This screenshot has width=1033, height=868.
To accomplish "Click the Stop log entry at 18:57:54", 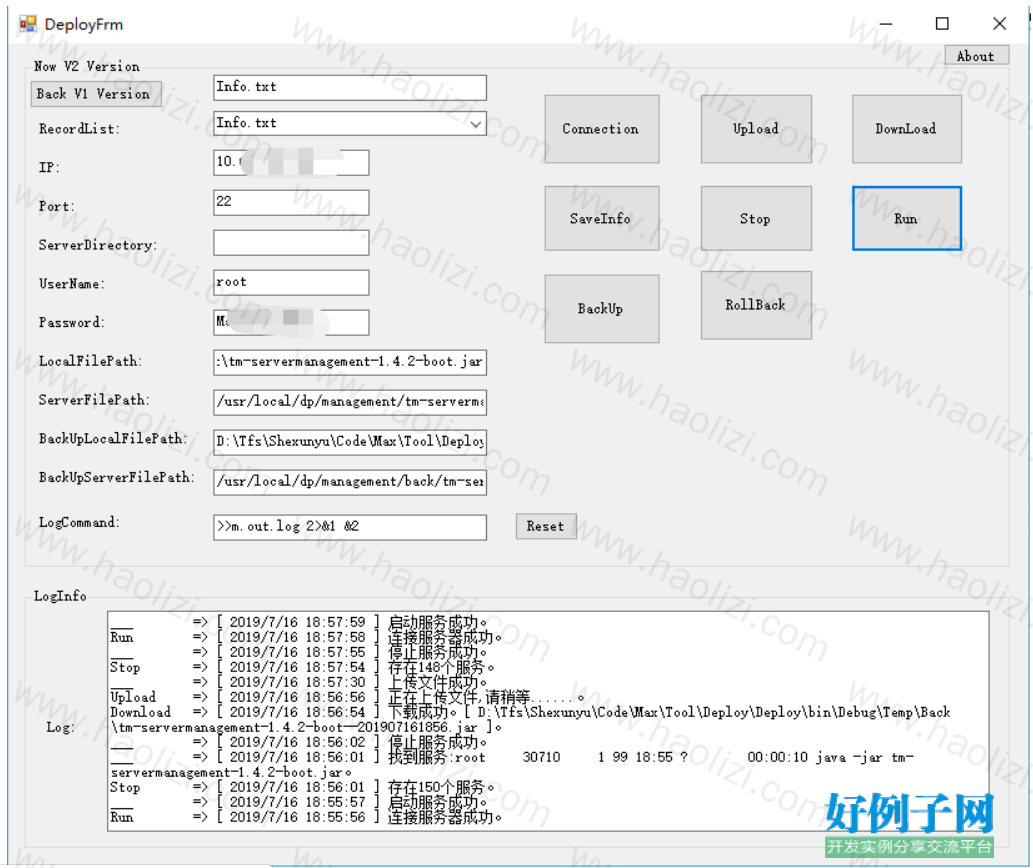I will 302,667.
